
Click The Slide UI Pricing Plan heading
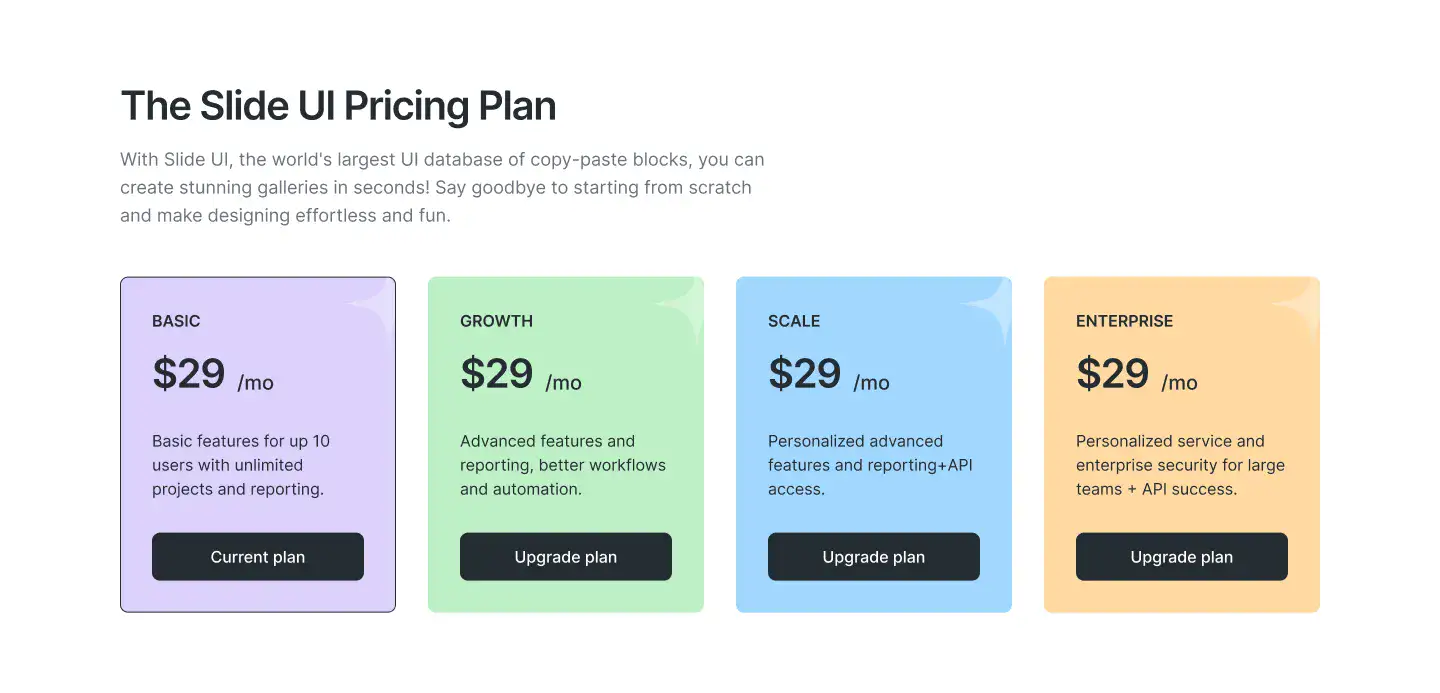(x=338, y=106)
